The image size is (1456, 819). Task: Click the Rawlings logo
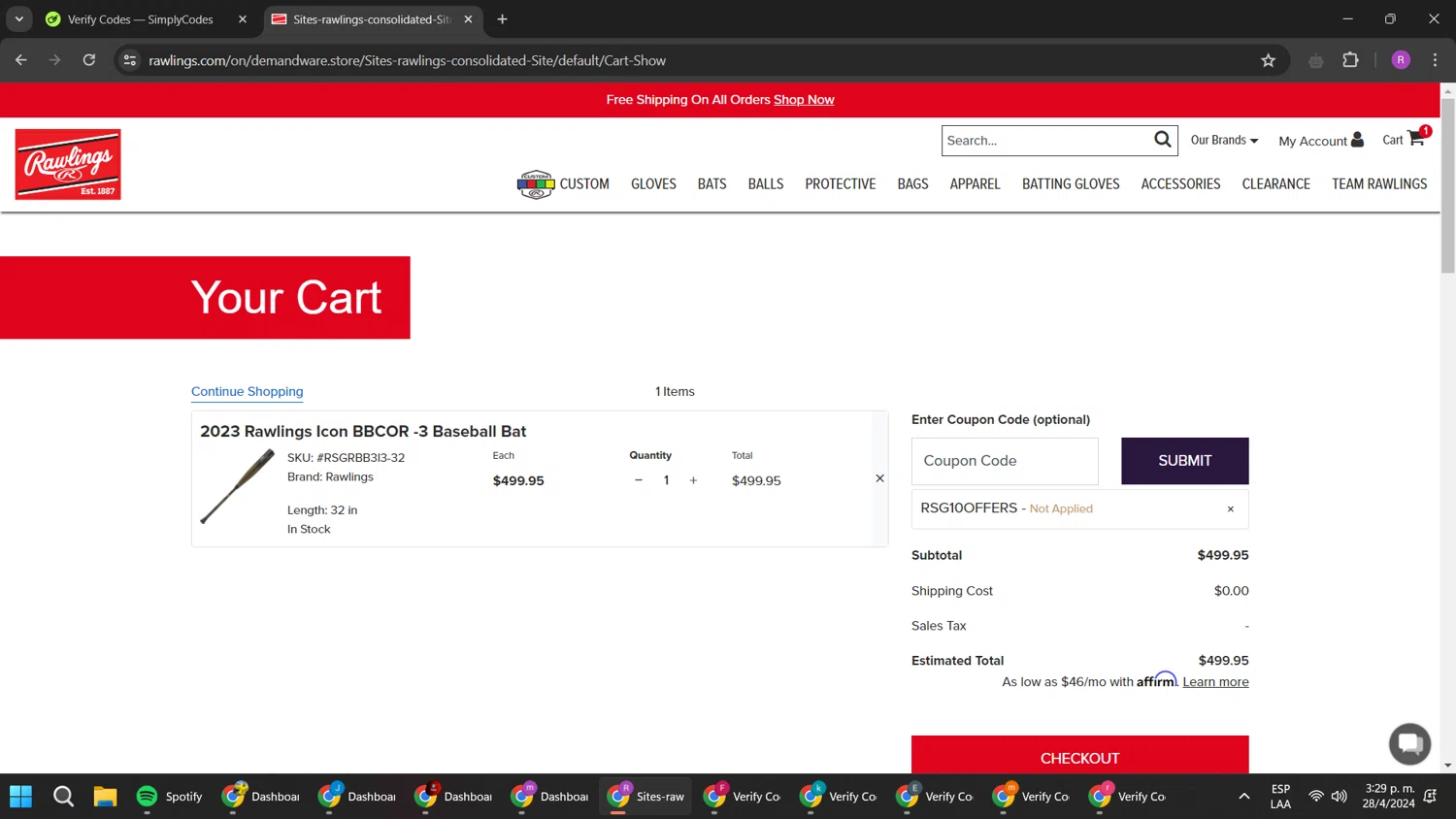click(68, 164)
